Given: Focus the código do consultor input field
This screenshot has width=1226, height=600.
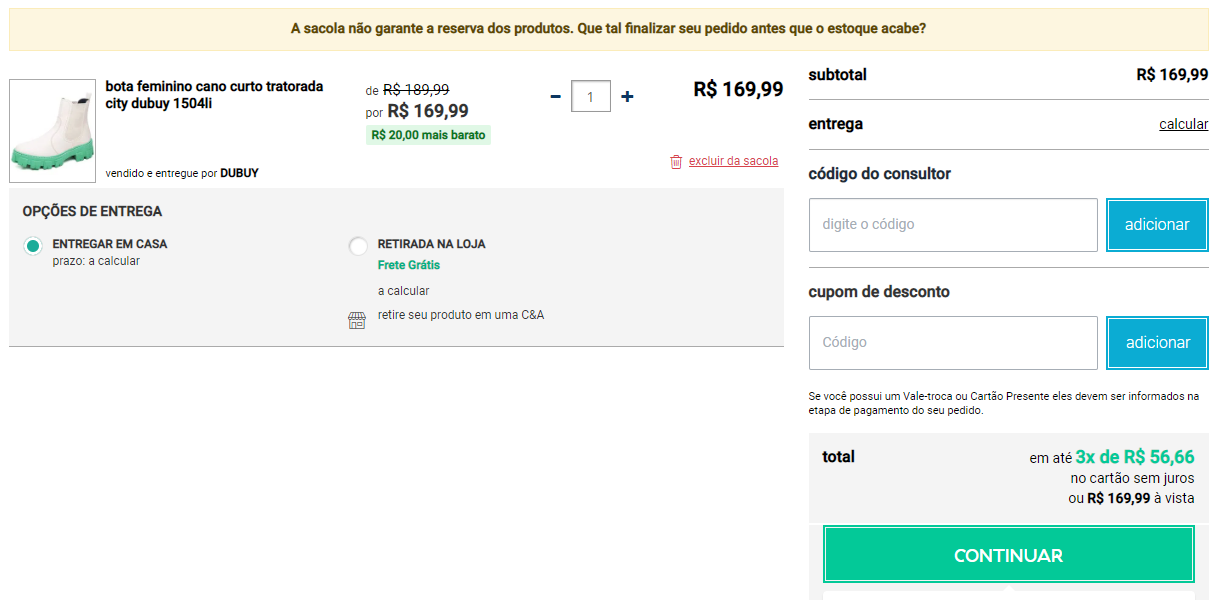Looking at the screenshot, I should (953, 225).
